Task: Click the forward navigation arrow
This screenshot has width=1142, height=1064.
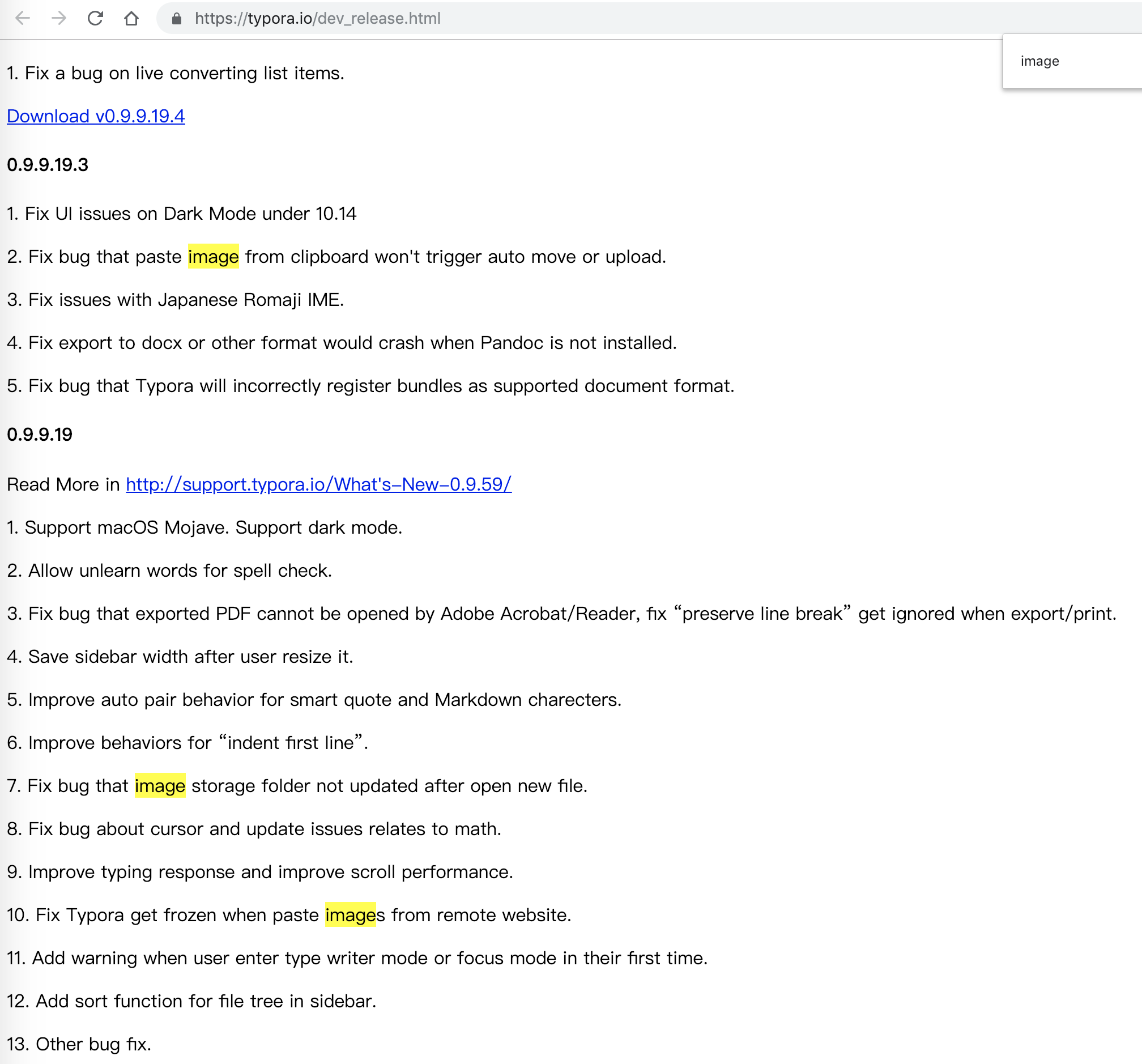Action: [59, 18]
